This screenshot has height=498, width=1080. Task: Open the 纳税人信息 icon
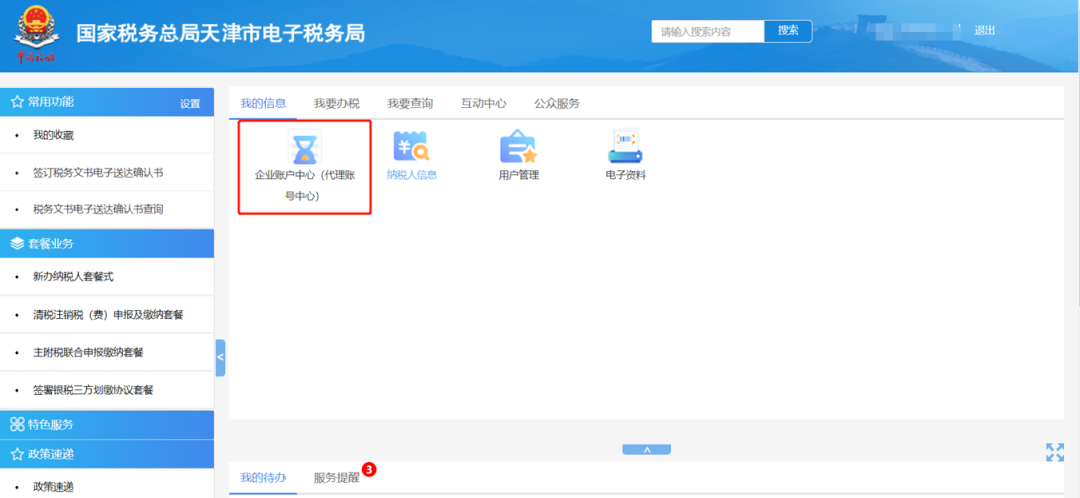click(411, 148)
